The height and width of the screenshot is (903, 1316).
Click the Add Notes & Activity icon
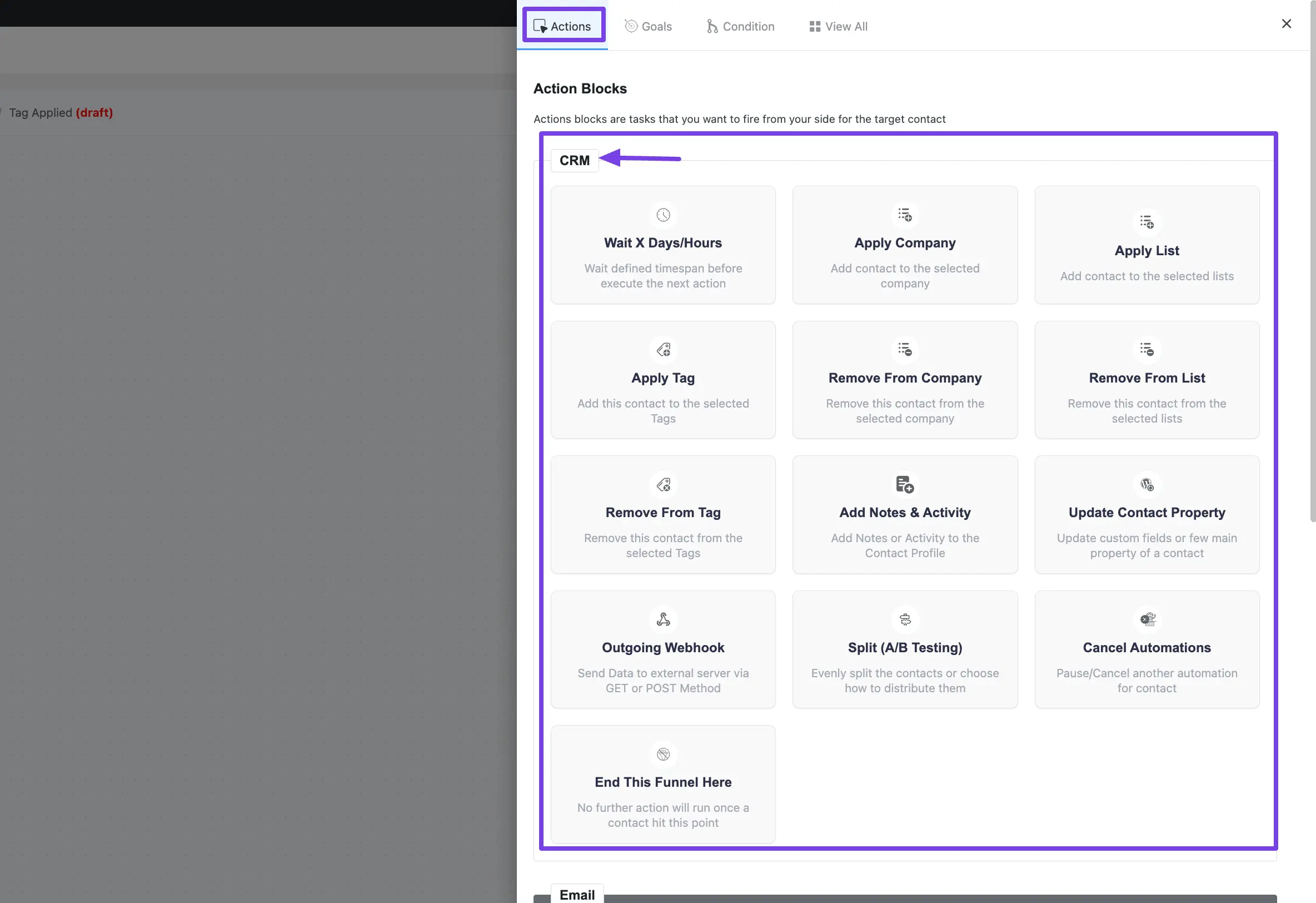905,485
